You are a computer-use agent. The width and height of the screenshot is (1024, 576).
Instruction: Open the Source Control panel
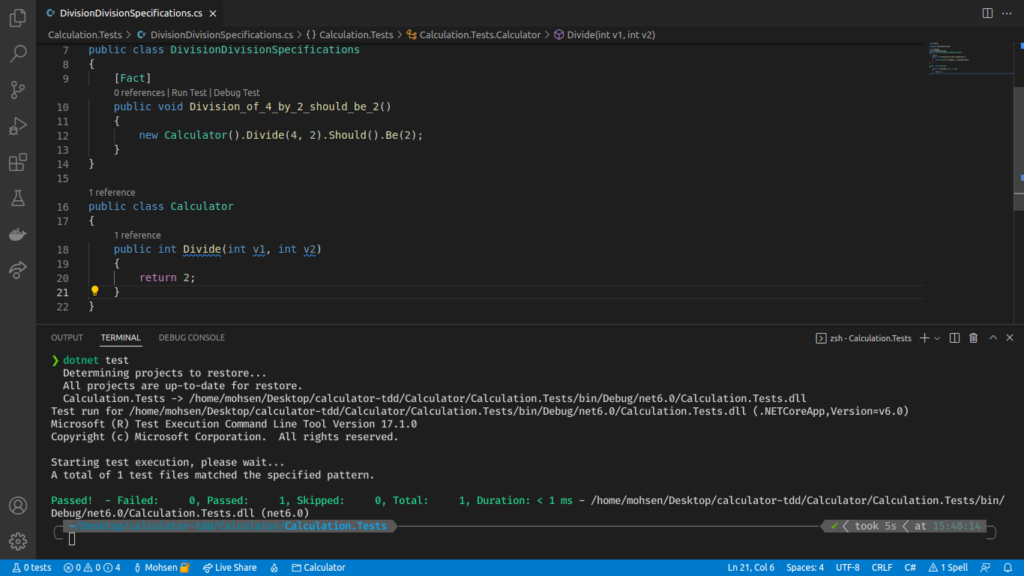click(x=16, y=89)
